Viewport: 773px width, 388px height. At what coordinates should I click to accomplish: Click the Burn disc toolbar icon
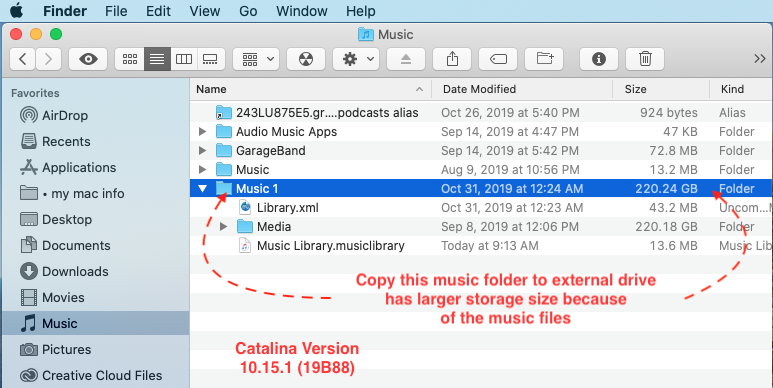(x=306, y=59)
